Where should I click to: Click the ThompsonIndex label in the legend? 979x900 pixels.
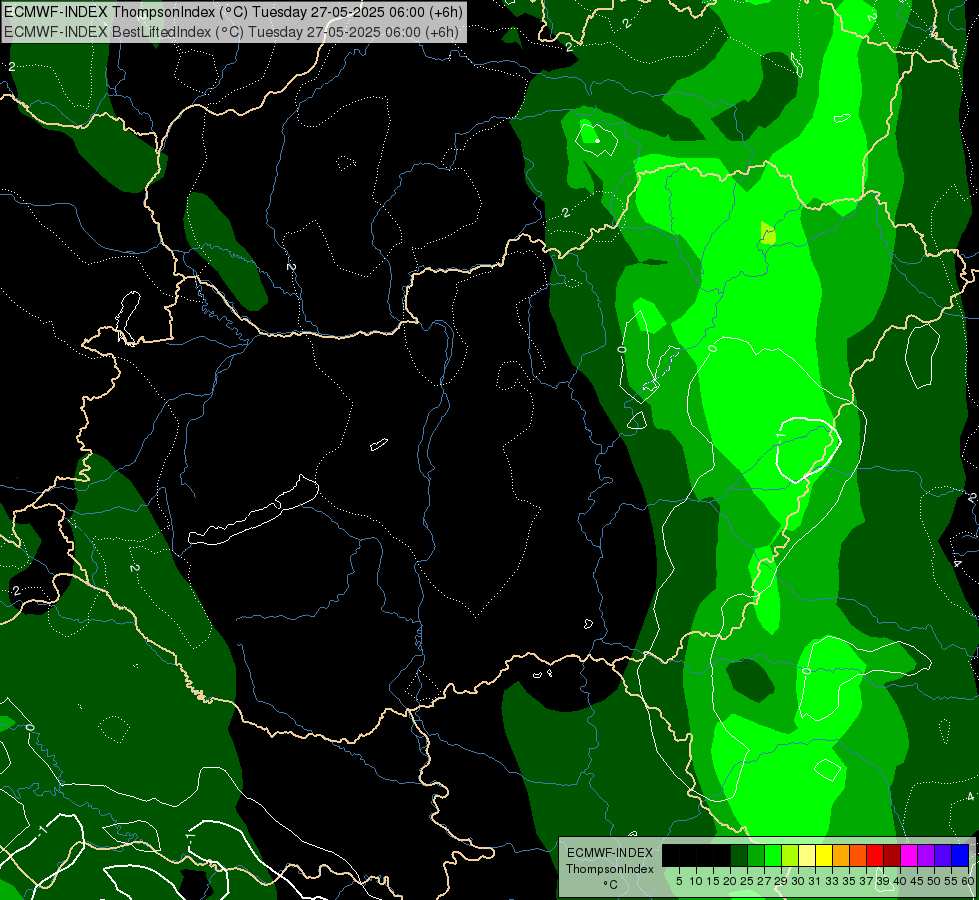pyautogui.click(x=609, y=869)
